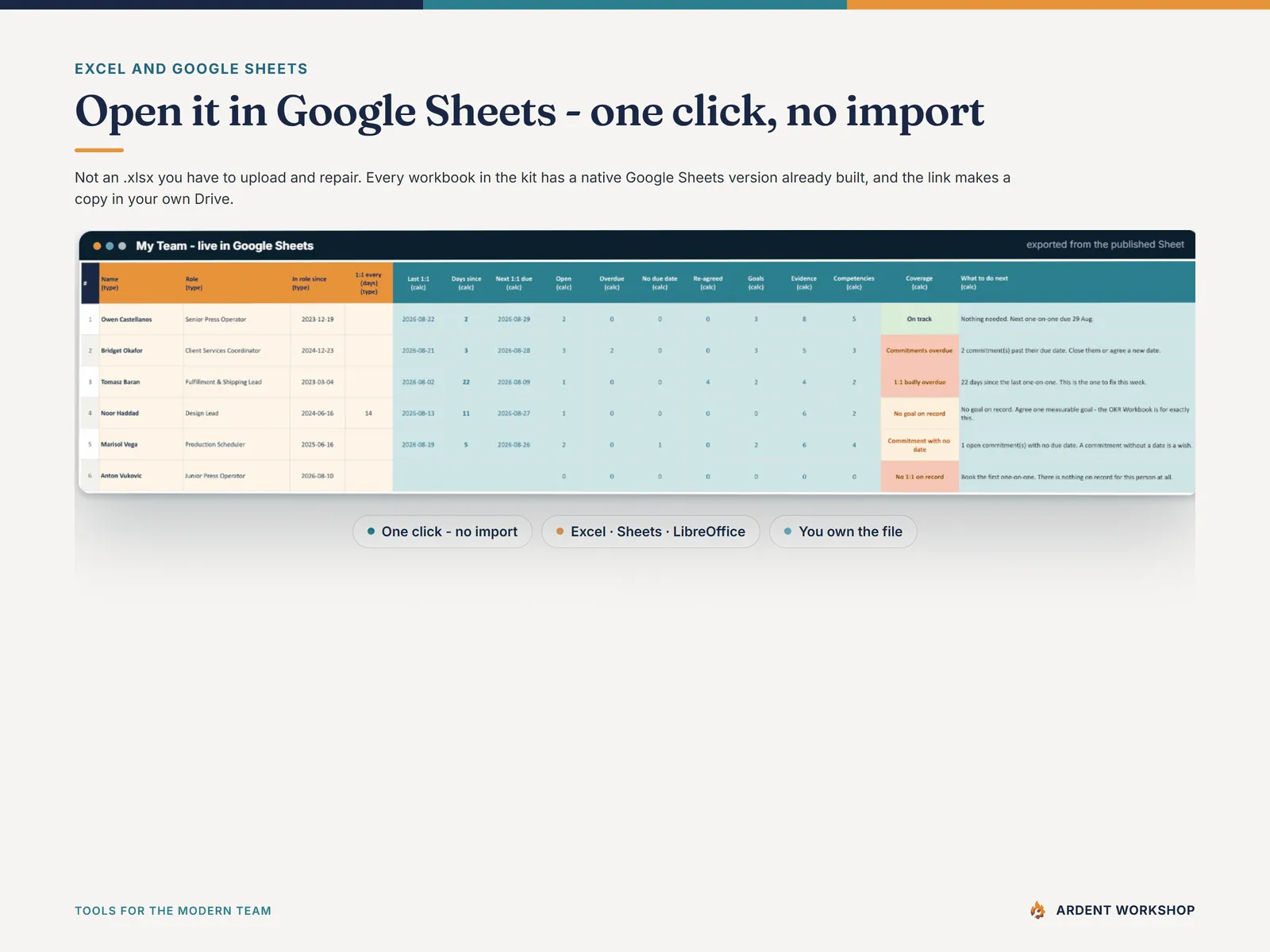The image size is (1270, 952).
Task: Click the 'Senior Press Operator' role cell
Action: 236,320
